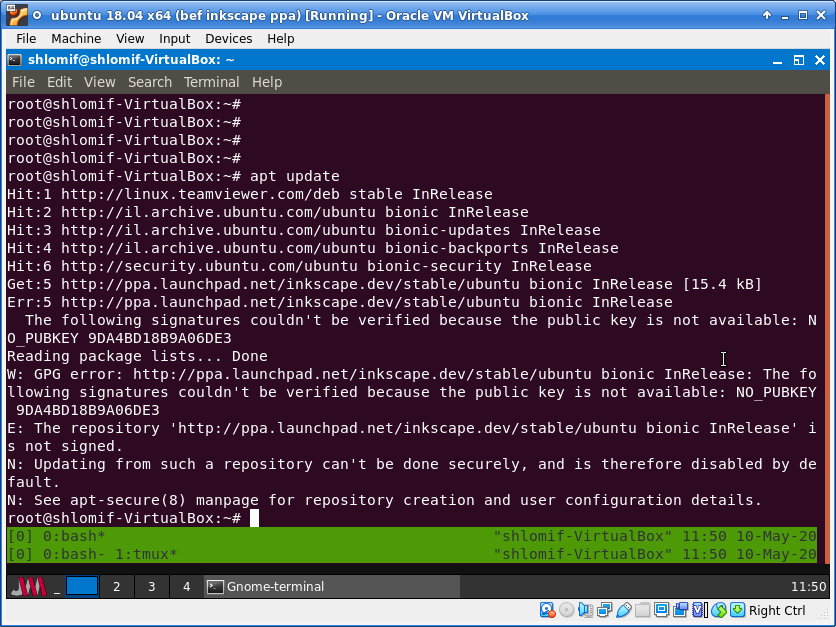Open the terminal's Search menu
The width and height of the screenshot is (836, 627).
(150, 82)
